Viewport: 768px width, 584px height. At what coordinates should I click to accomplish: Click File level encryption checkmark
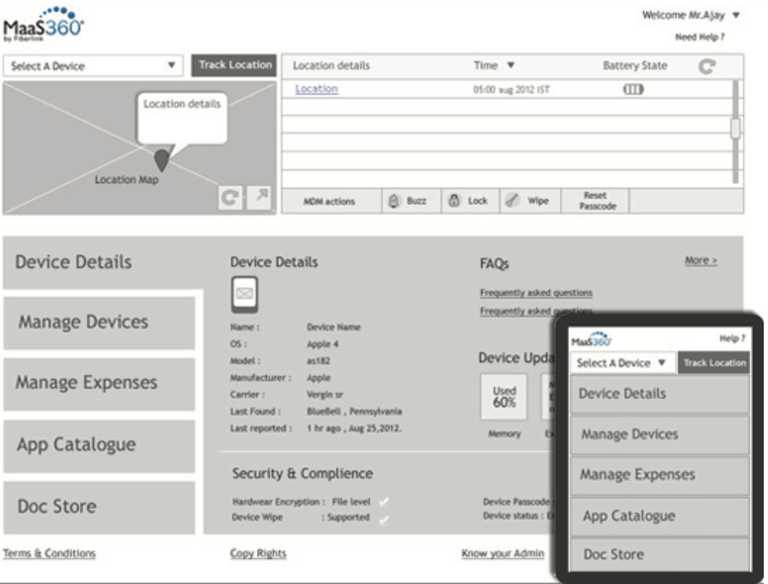coord(384,502)
